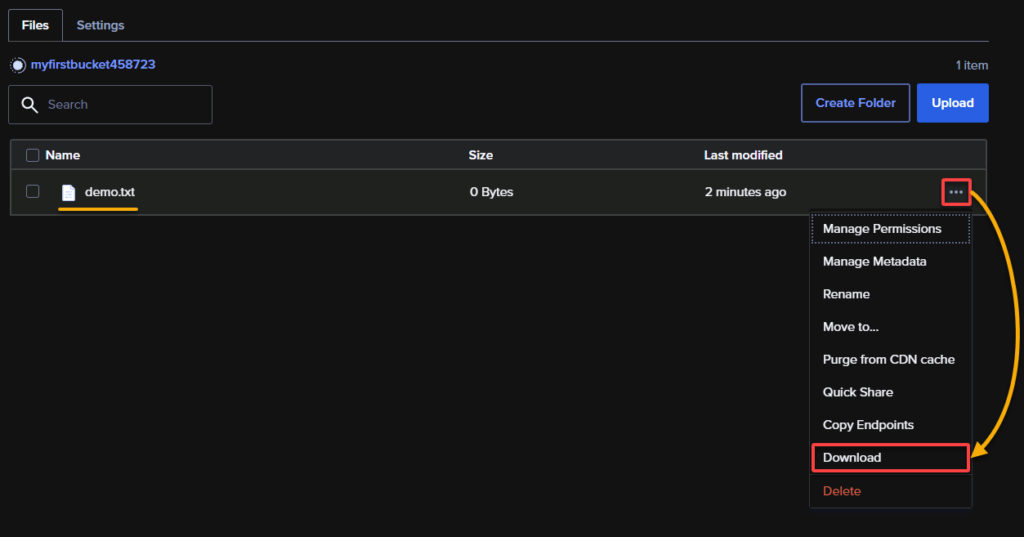
Task: Click Rename in the context menu
Action: coord(846,295)
